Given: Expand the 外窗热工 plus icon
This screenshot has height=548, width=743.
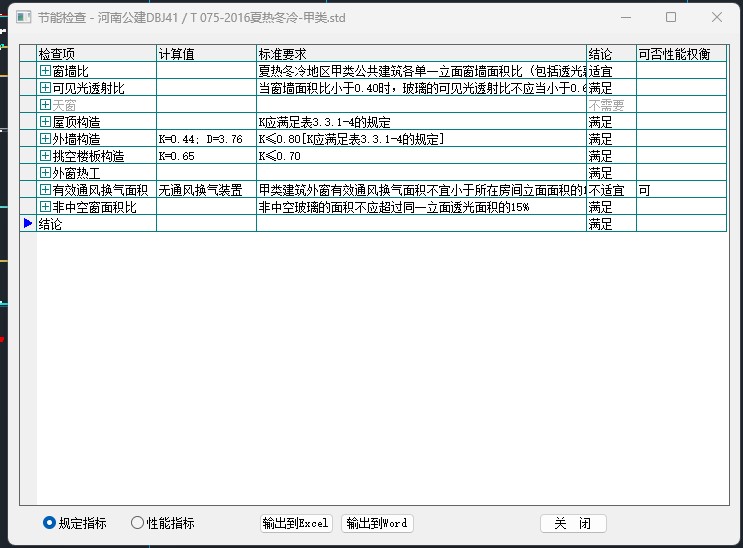Looking at the screenshot, I should tap(45, 173).
